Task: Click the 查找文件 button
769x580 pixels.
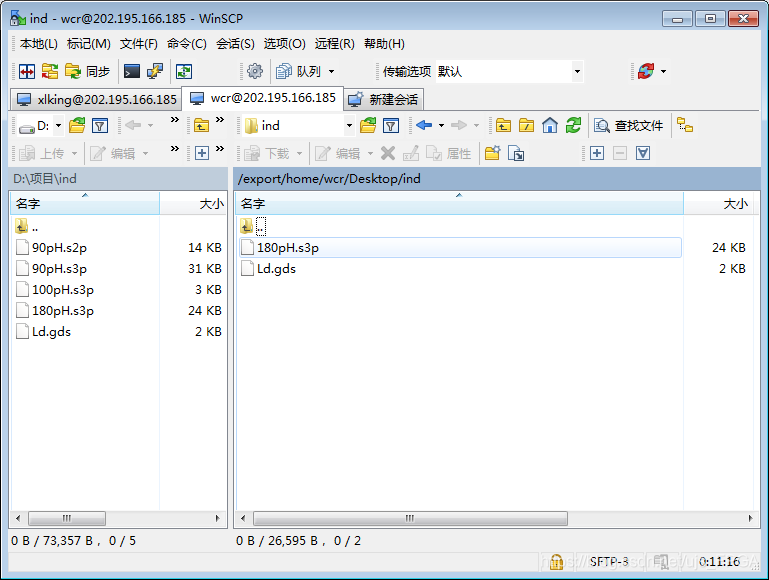Action: tap(629, 125)
